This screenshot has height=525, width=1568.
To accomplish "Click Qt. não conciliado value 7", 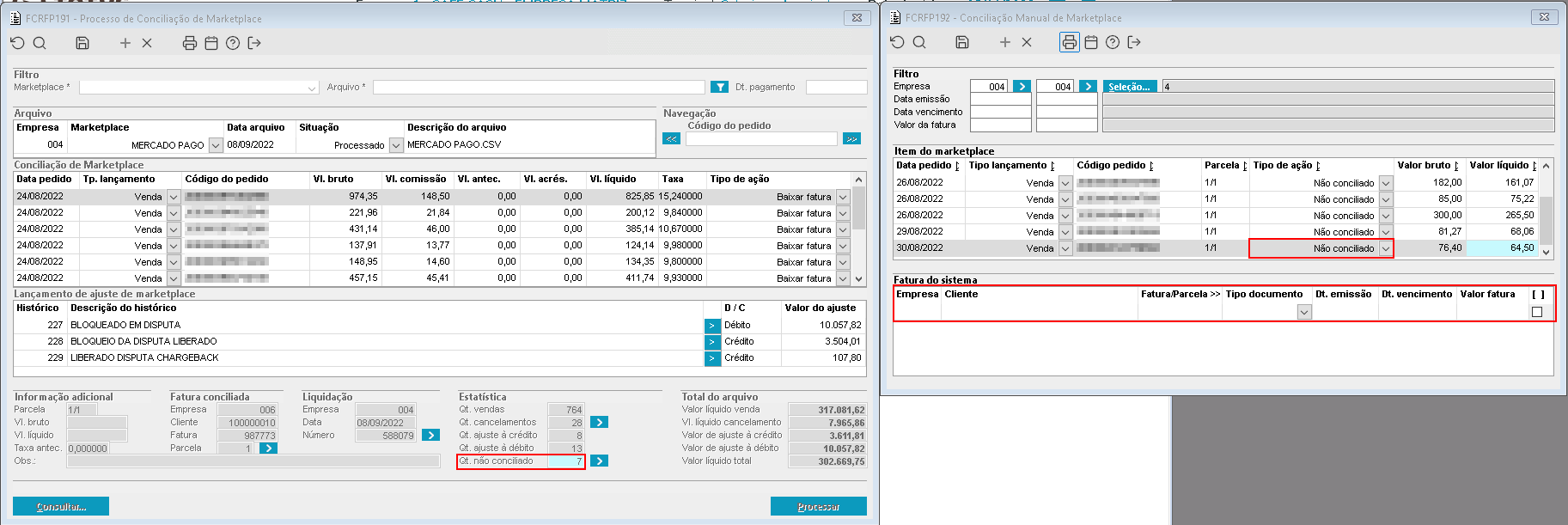I will [566, 461].
